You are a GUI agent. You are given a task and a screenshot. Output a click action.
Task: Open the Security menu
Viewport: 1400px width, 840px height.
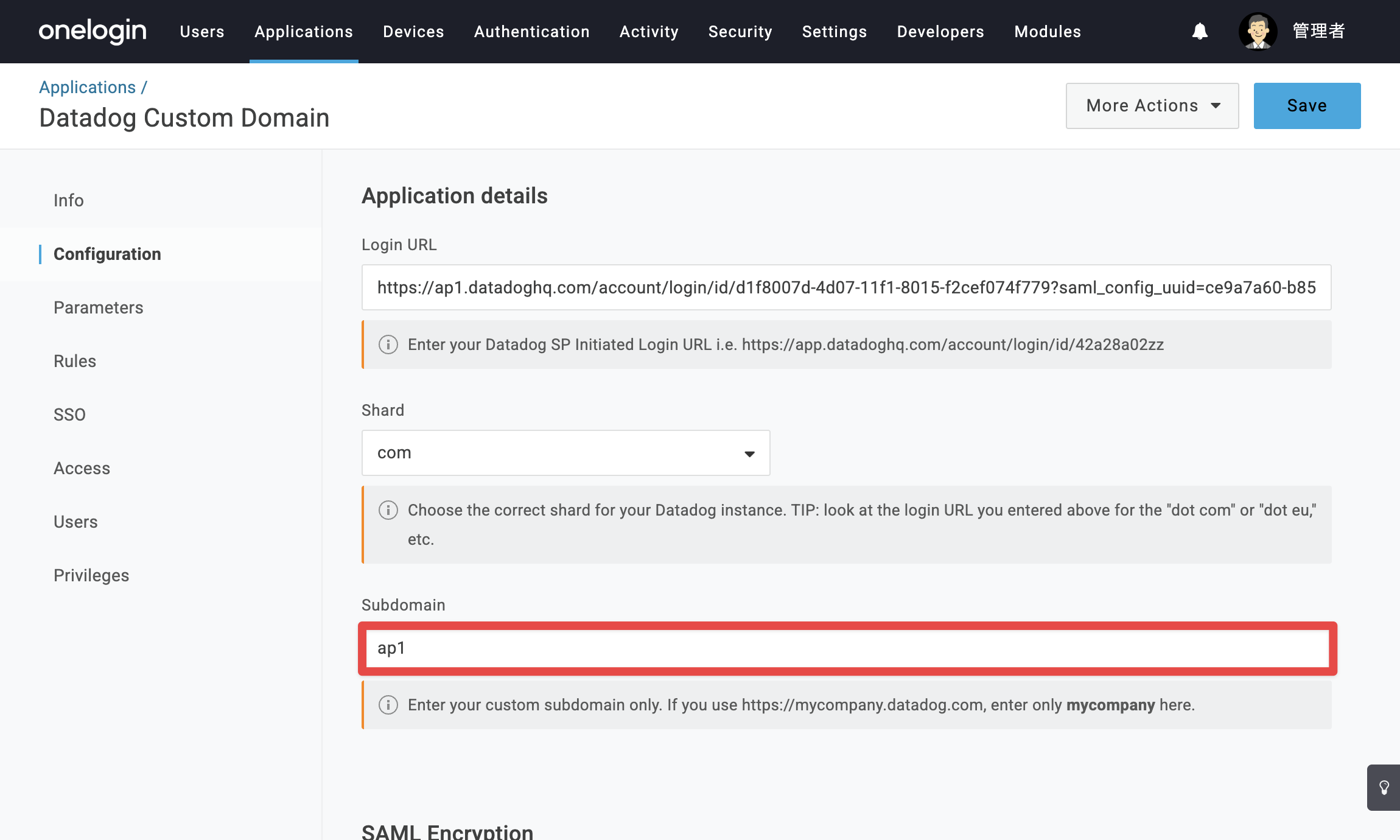click(740, 32)
